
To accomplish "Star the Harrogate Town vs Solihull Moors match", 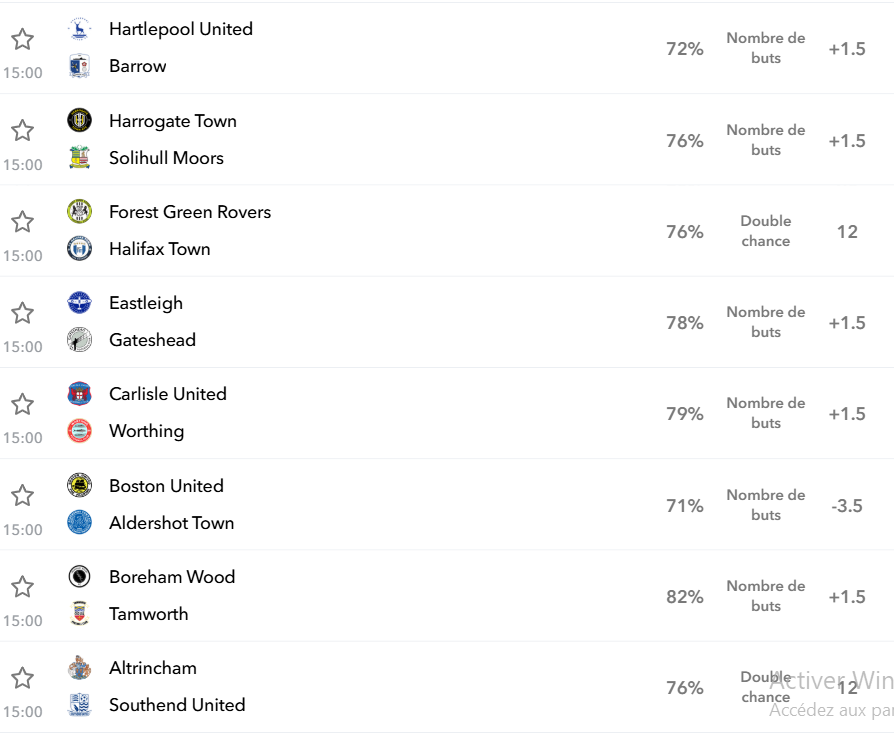I will (23, 131).
